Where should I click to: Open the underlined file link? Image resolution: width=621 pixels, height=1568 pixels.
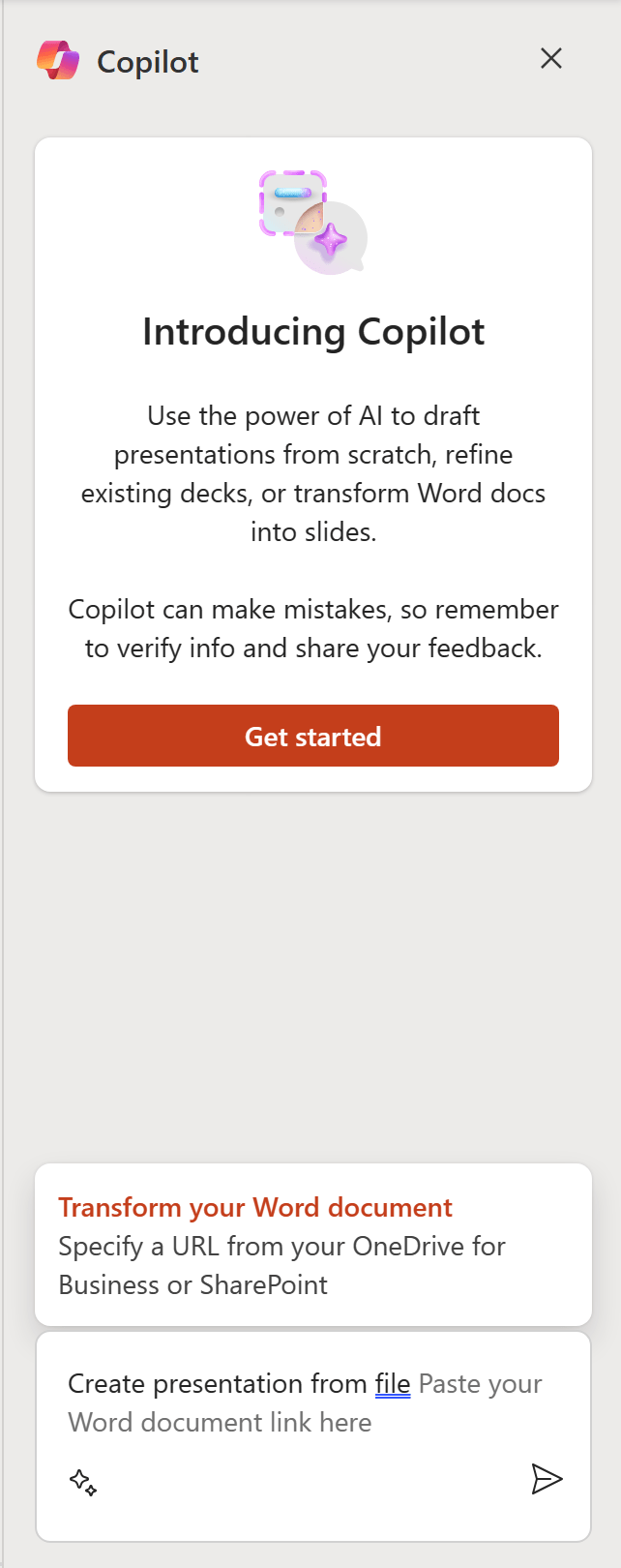click(393, 1384)
